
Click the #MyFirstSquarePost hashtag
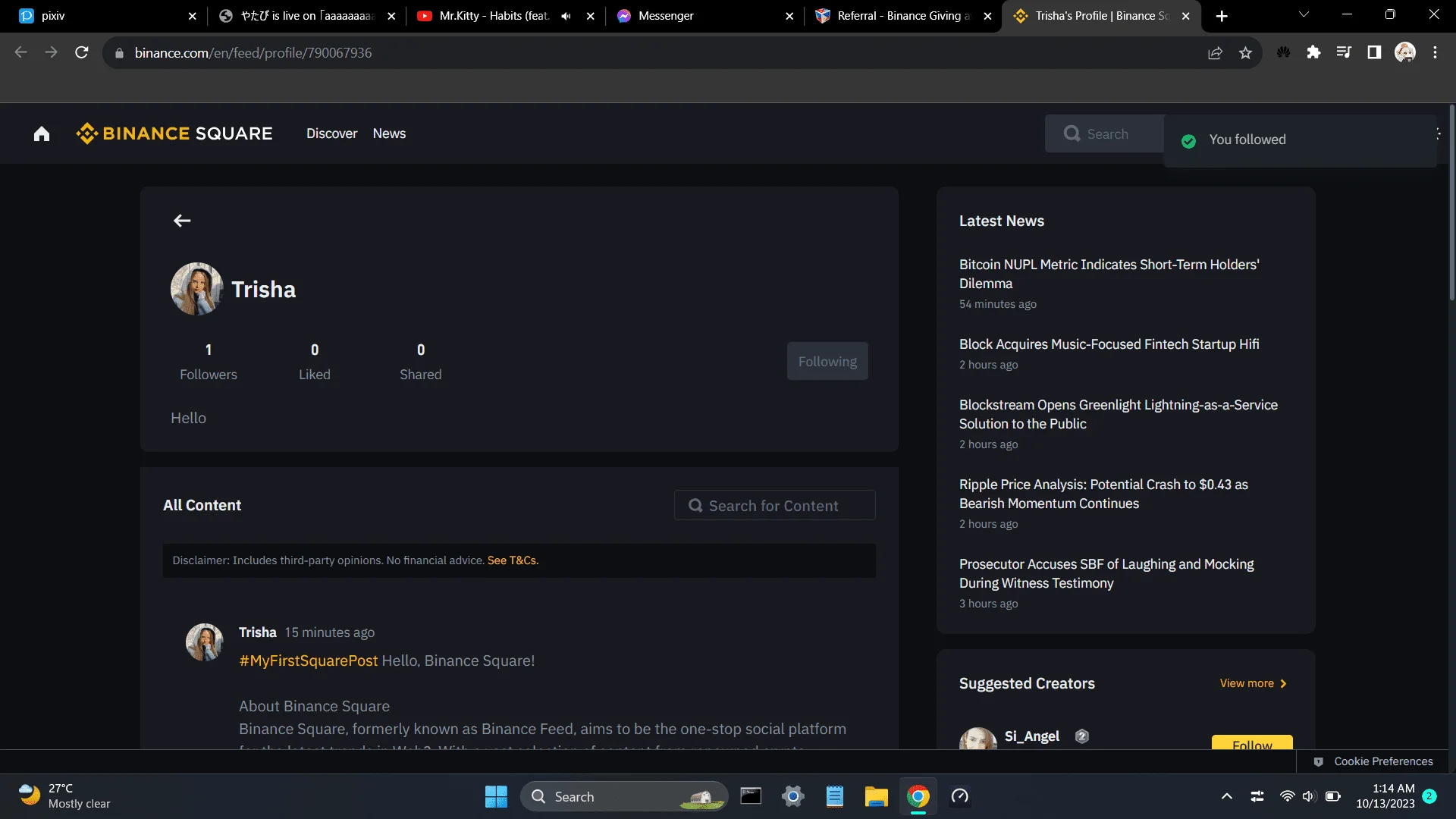309,661
